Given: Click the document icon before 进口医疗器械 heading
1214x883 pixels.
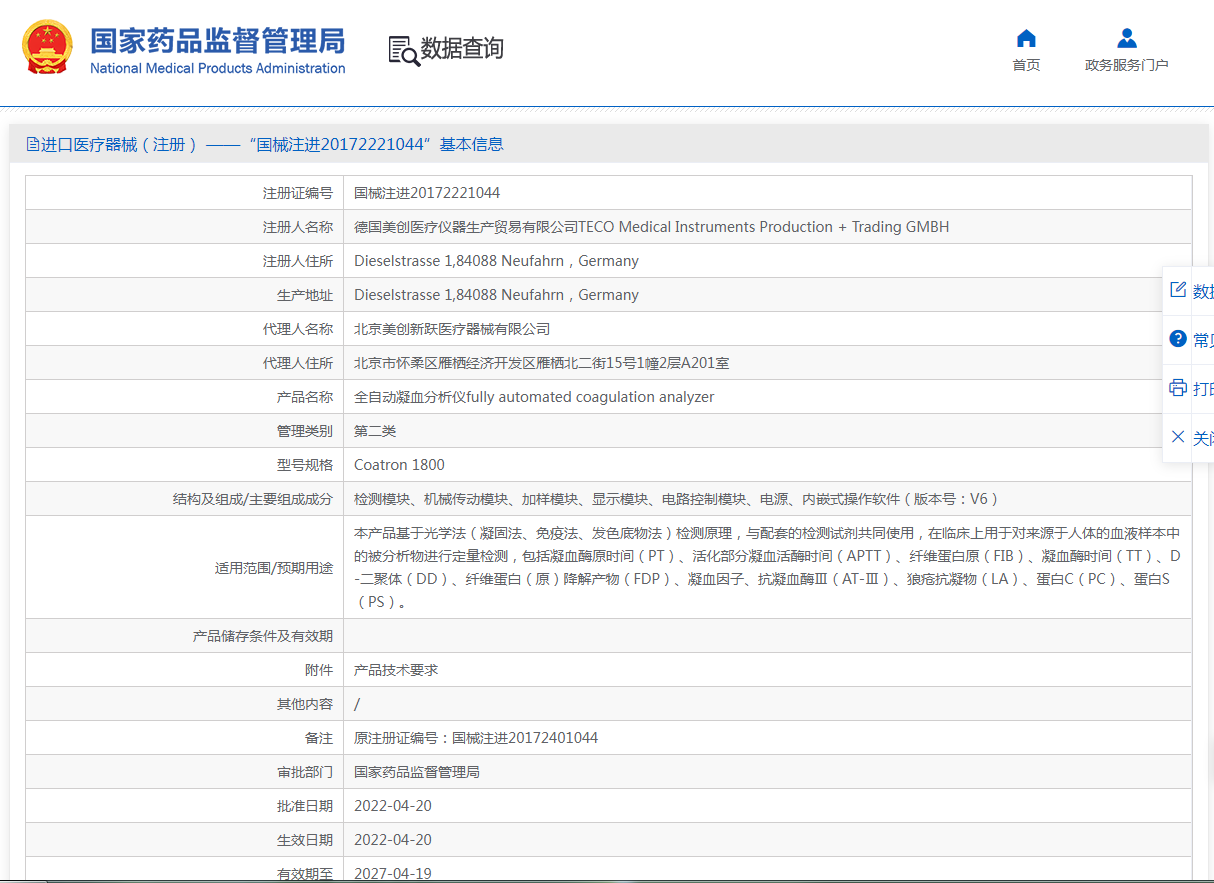Looking at the screenshot, I should click(32, 144).
